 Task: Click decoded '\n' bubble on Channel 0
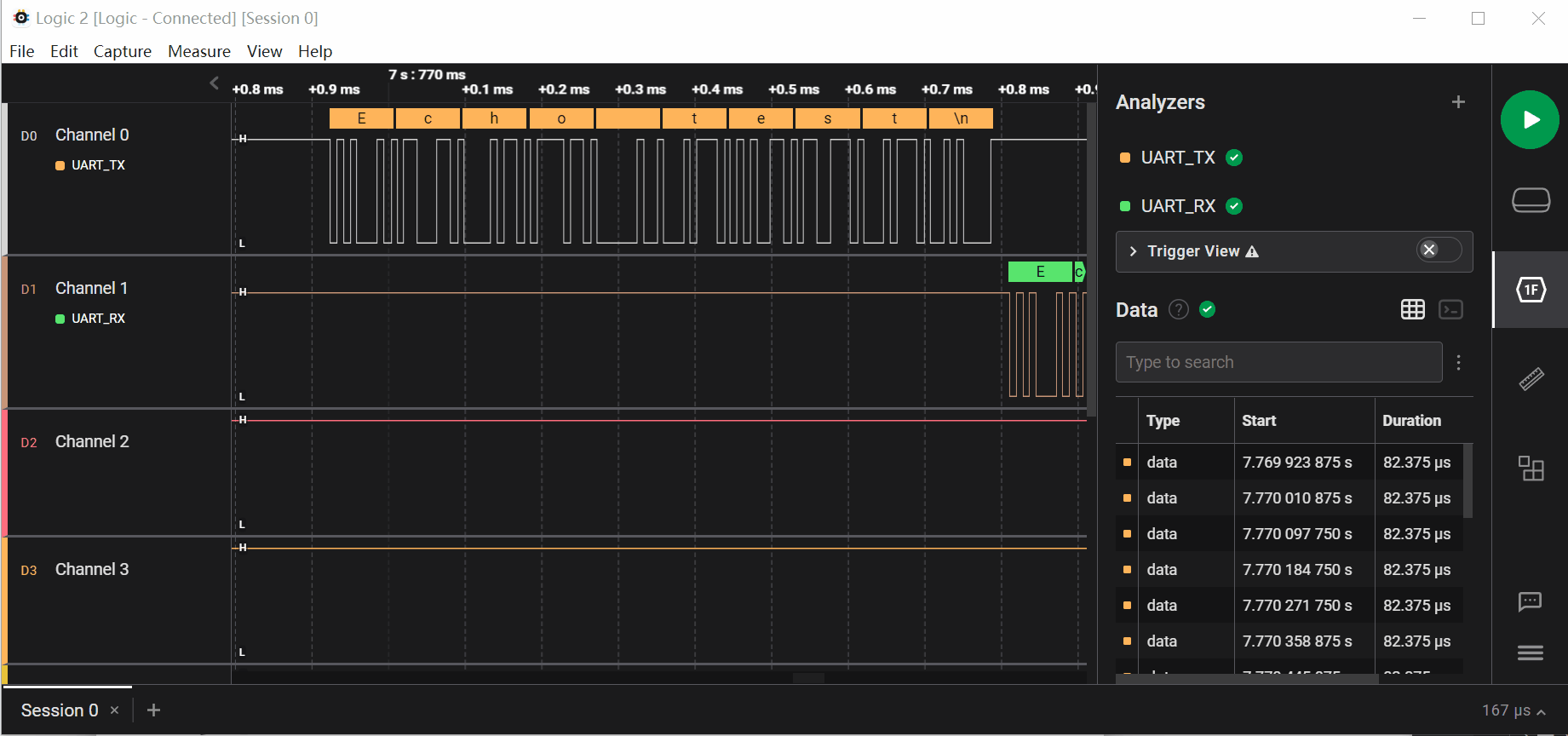click(961, 118)
